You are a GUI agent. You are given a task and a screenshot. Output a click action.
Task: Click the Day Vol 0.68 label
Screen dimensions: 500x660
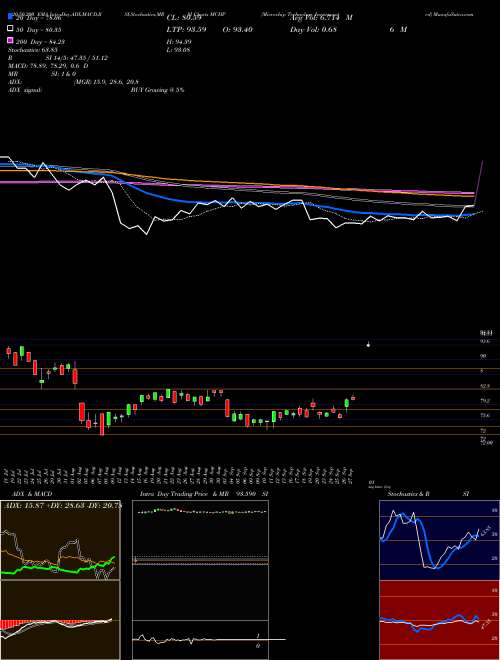314,29
